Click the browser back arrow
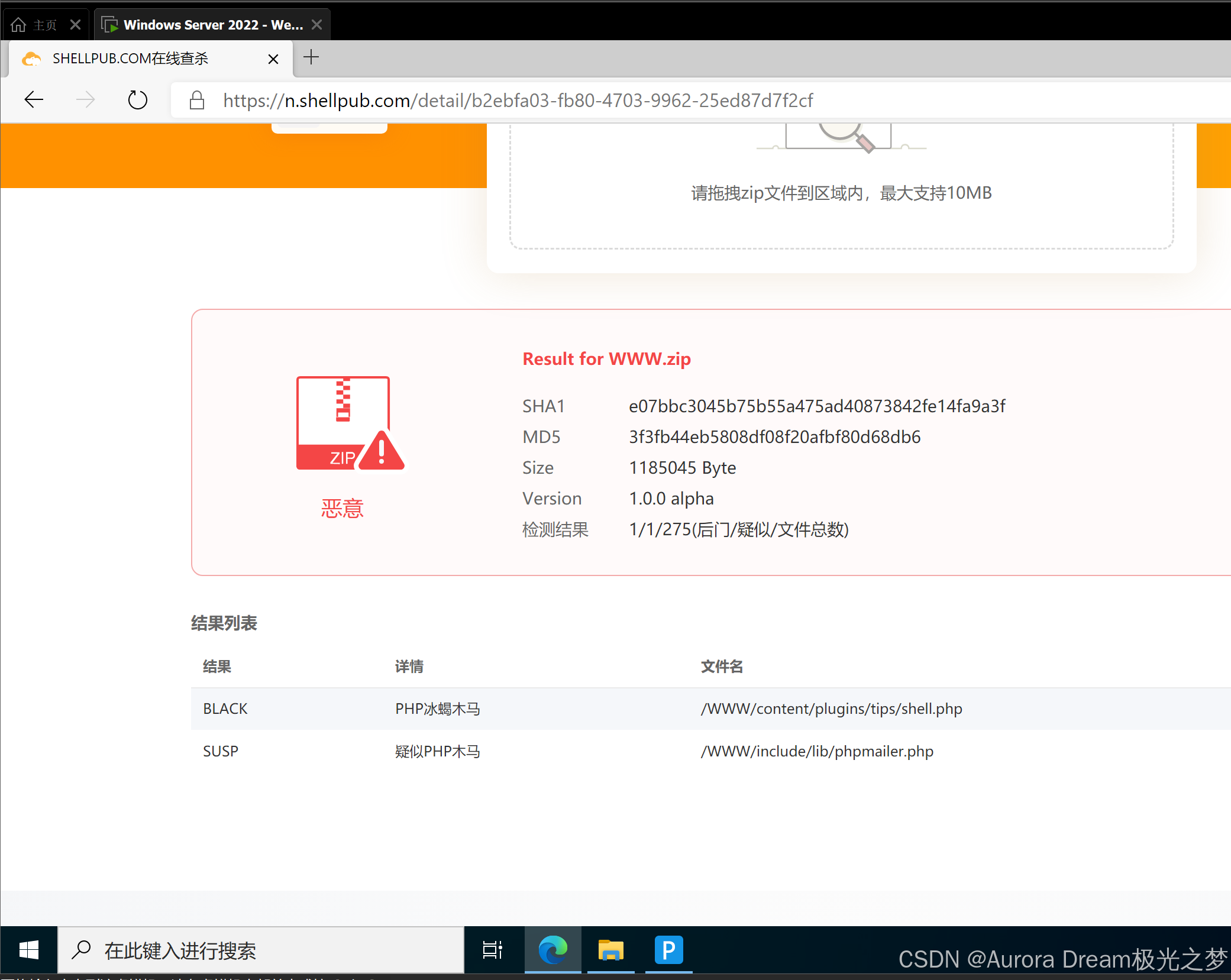 click(34, 100)
